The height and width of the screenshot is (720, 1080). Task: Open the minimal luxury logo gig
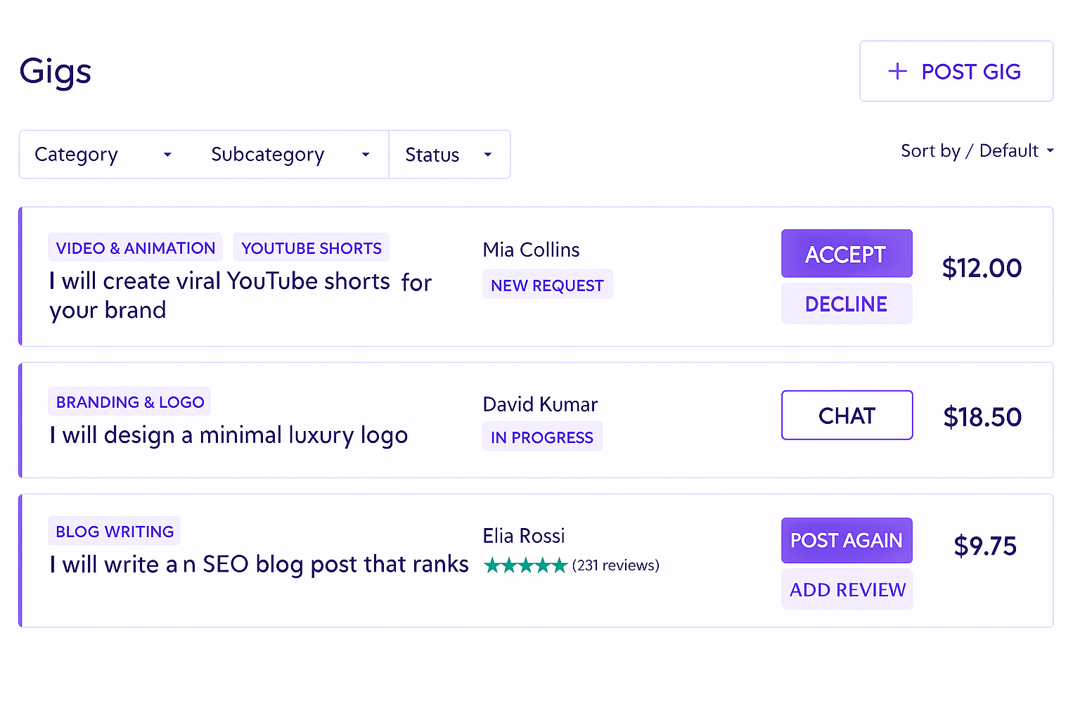pyautogui.click(x=229, y=436)
